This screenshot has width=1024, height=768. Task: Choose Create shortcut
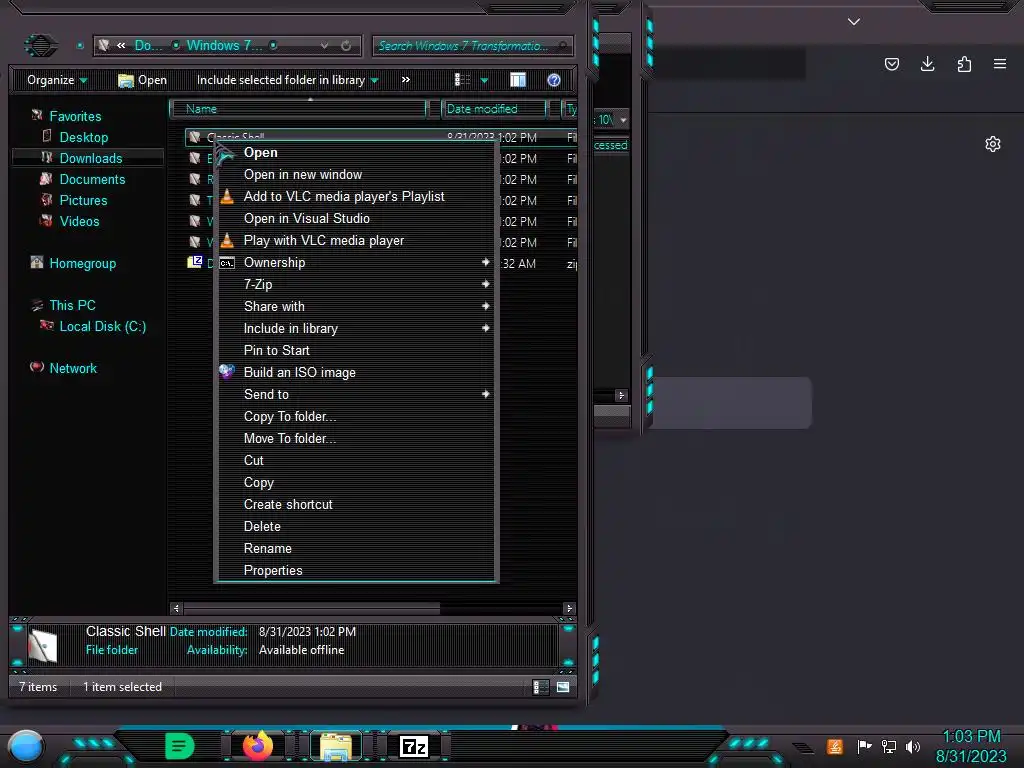coord(356,504)
